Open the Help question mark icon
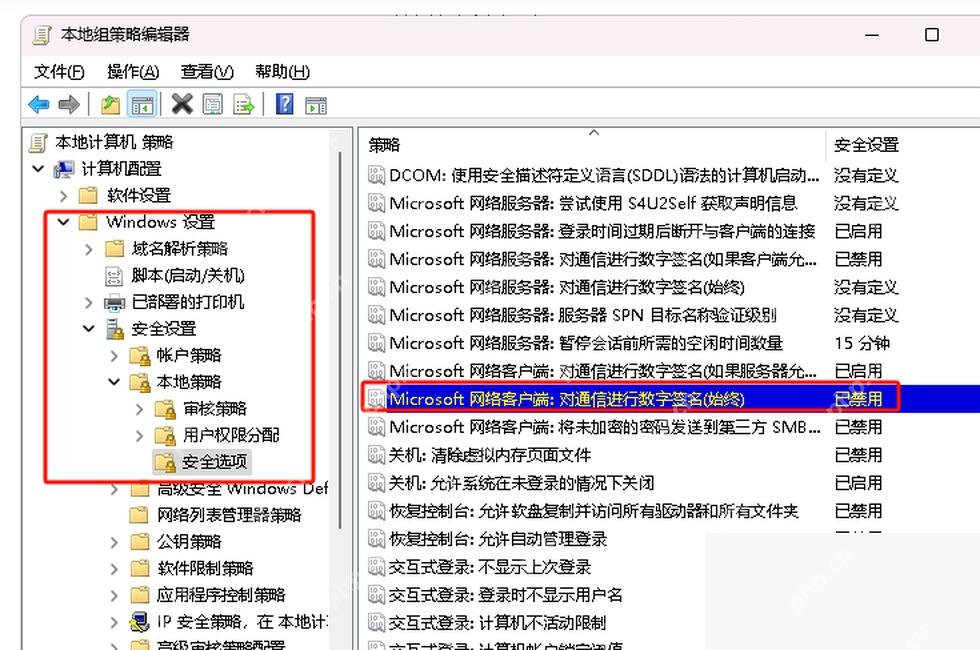 pyautogui.click(x=284, y=104)
